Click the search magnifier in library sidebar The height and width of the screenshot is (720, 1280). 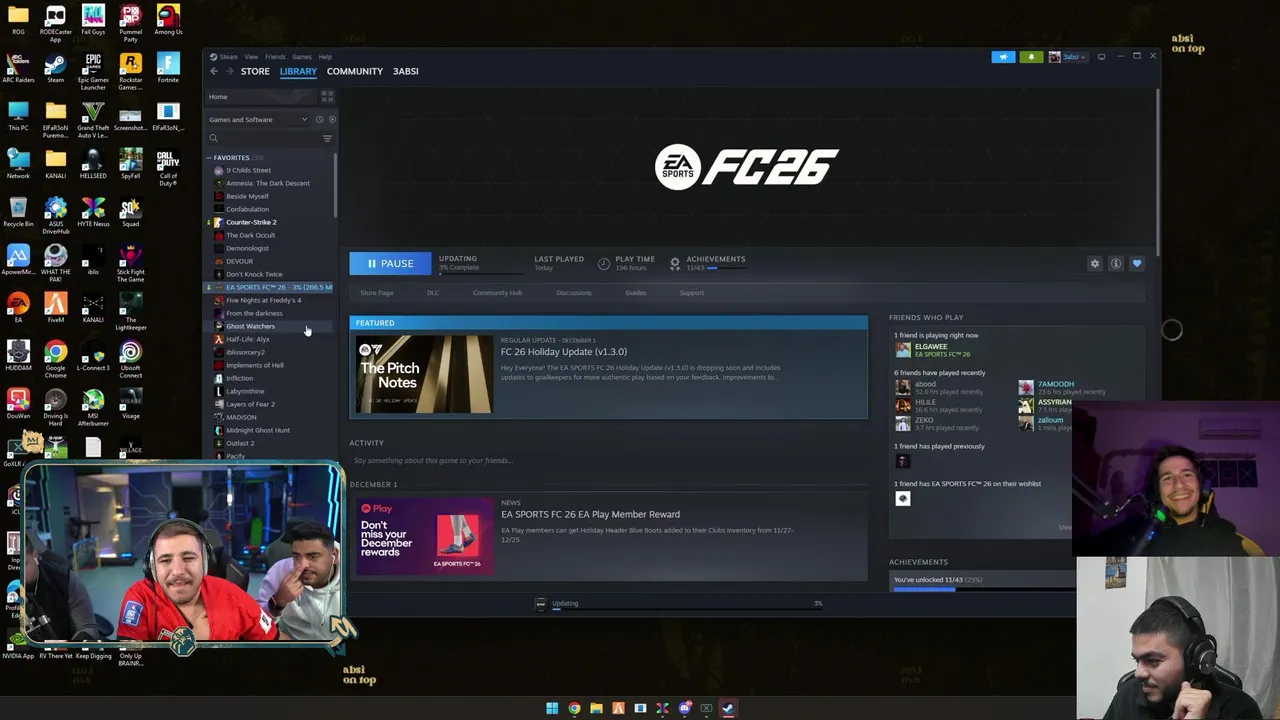click(213, 138)
